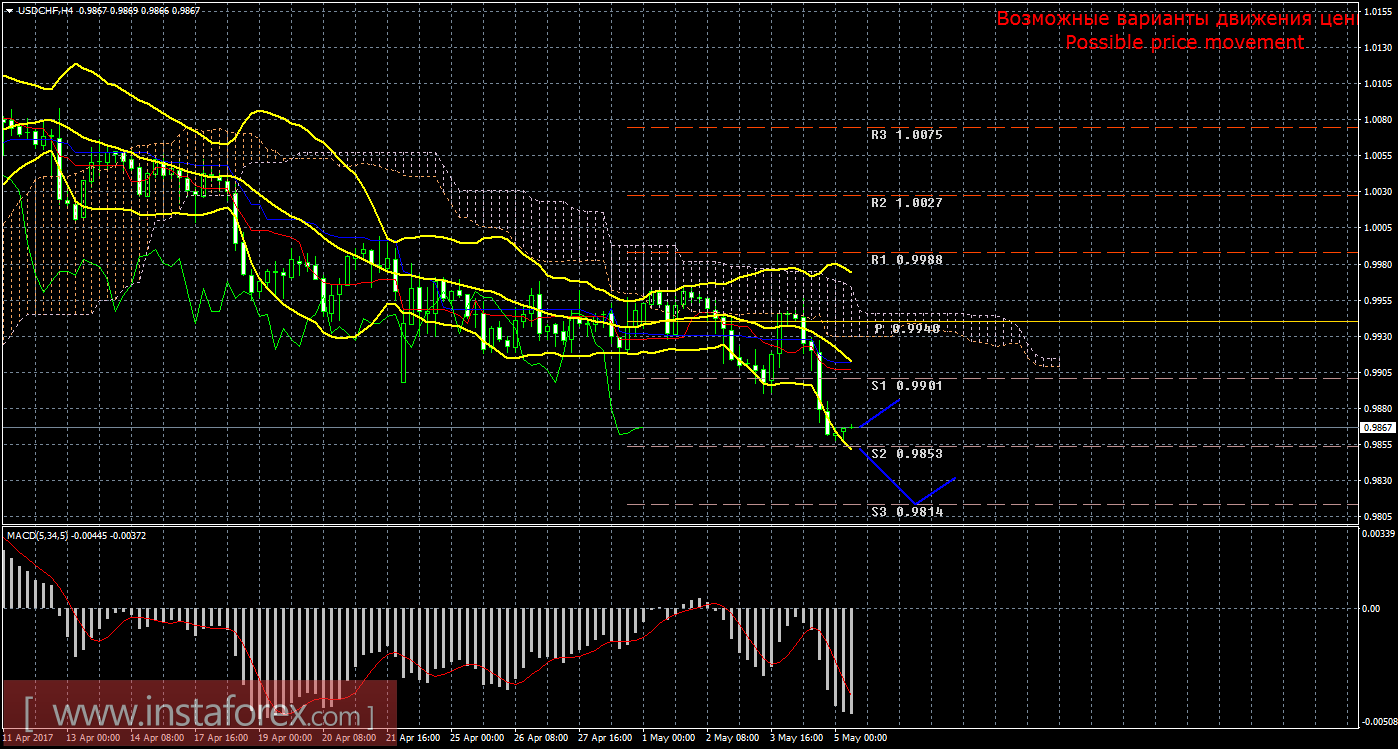Select the R3 1.0075 resistance level label
1398x749 pixels.
(906, 134)
